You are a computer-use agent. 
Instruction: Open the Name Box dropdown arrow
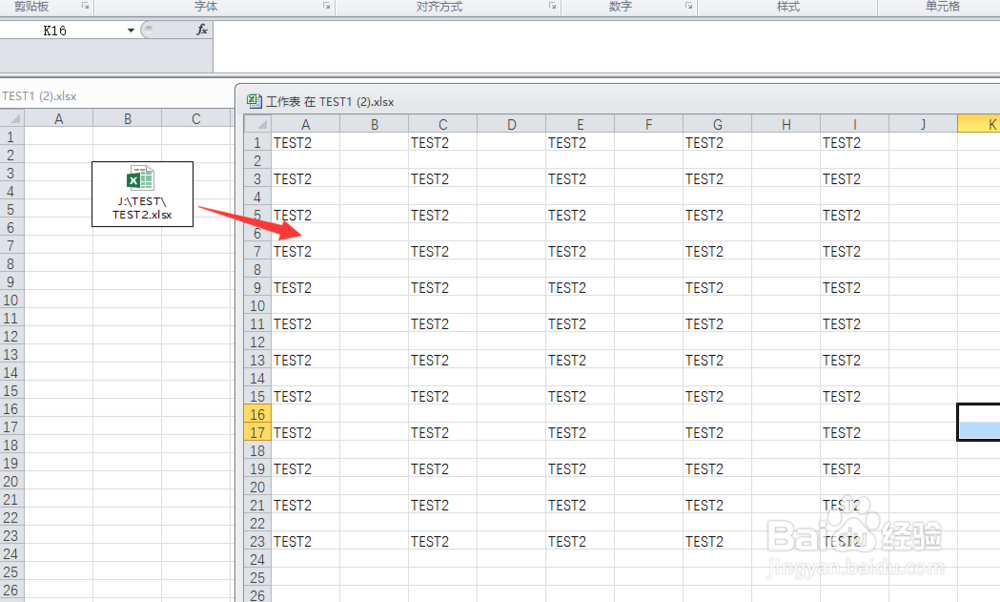pyautogui.click(x=130, y=31)
